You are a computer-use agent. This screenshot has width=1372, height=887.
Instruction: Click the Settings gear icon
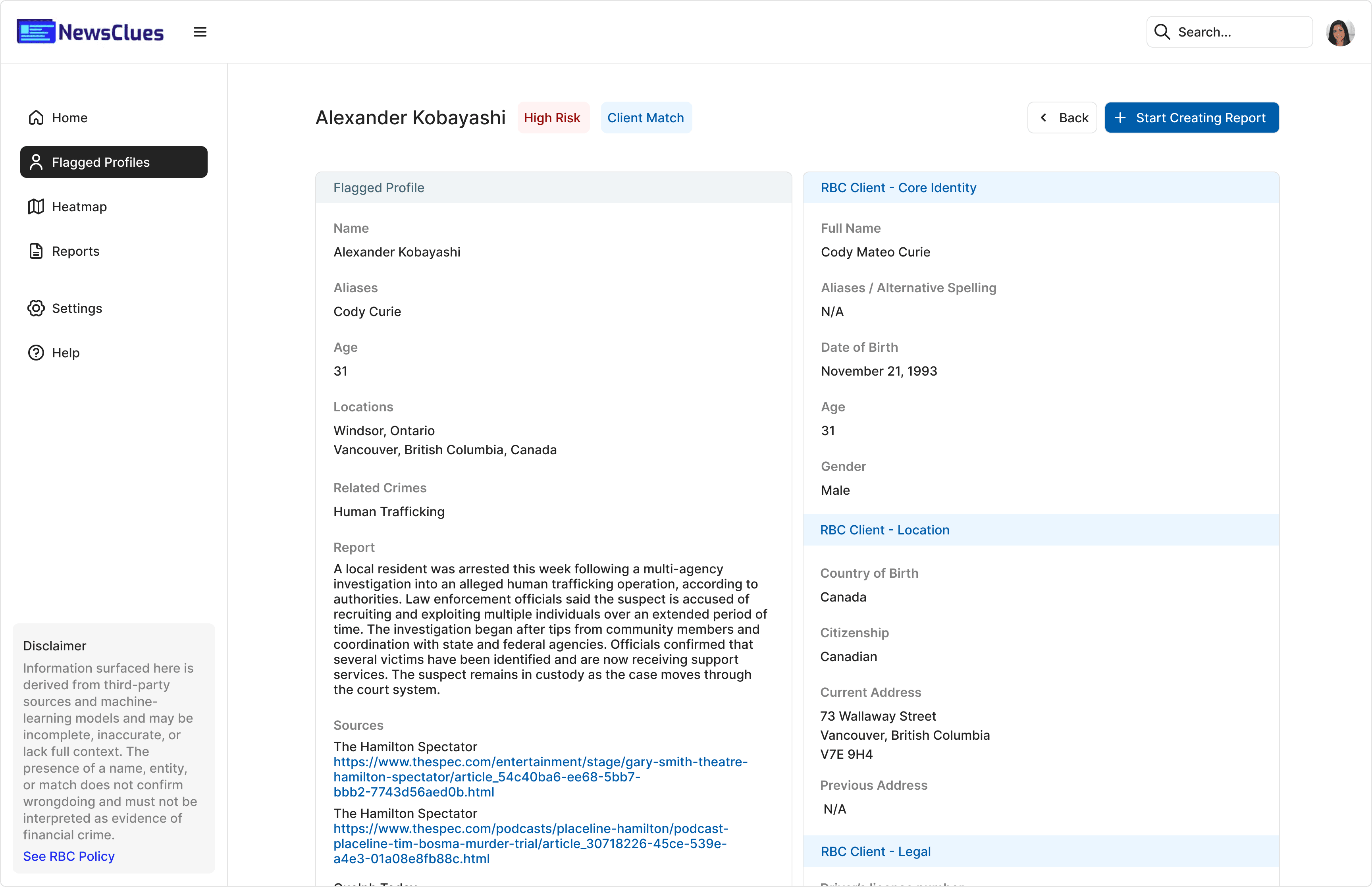36,308
